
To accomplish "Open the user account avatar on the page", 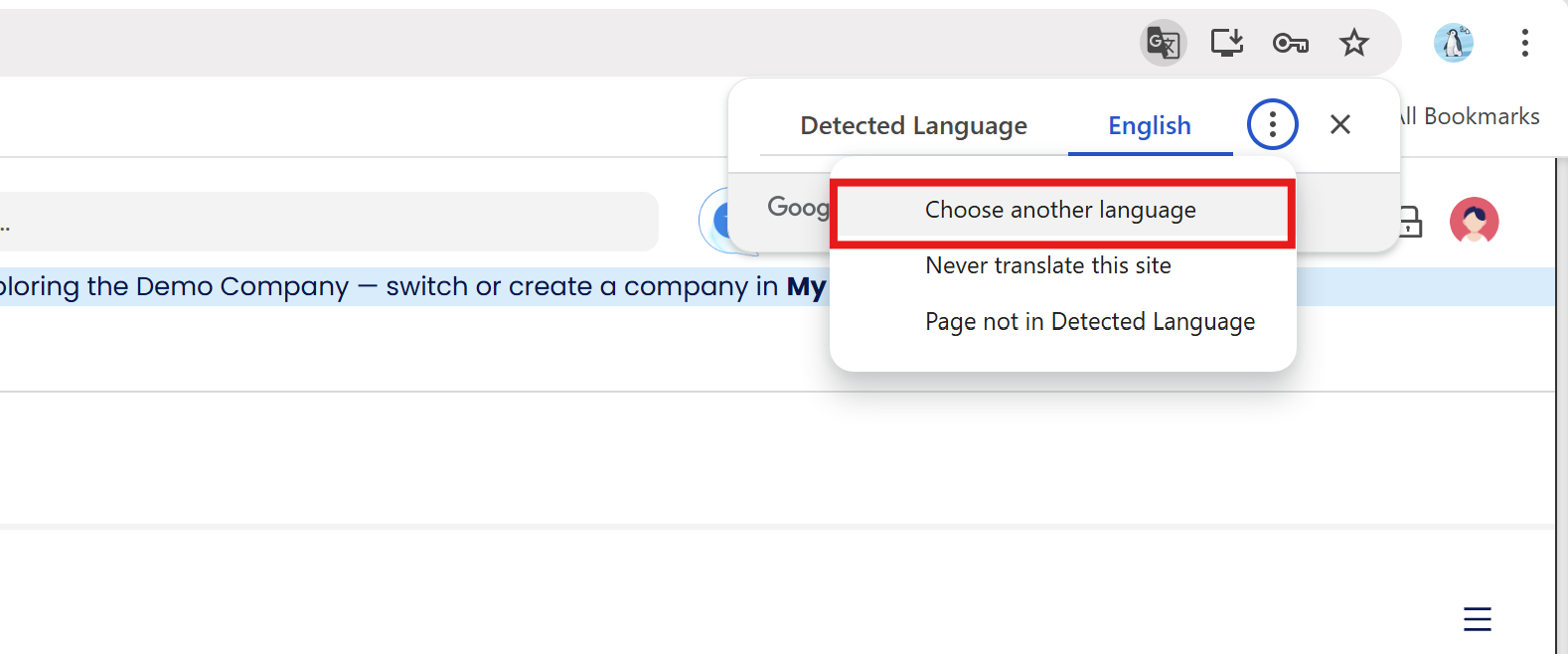I will (x=1474, y=221).
